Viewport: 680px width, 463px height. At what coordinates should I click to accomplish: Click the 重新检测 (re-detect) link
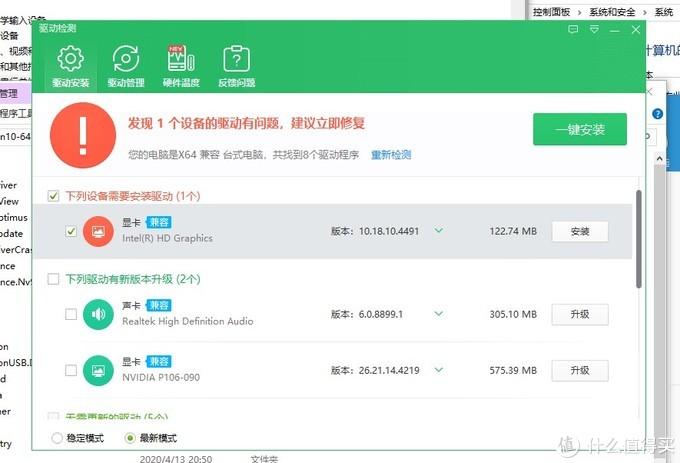(391, 155)
